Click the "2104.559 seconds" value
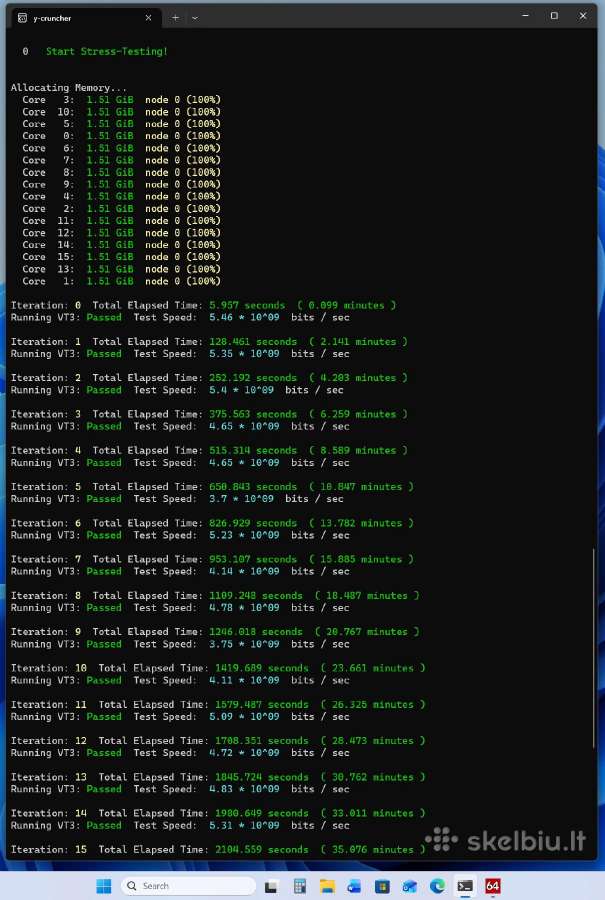This screenshot has height=900, width=605. (x=262, y=849)
